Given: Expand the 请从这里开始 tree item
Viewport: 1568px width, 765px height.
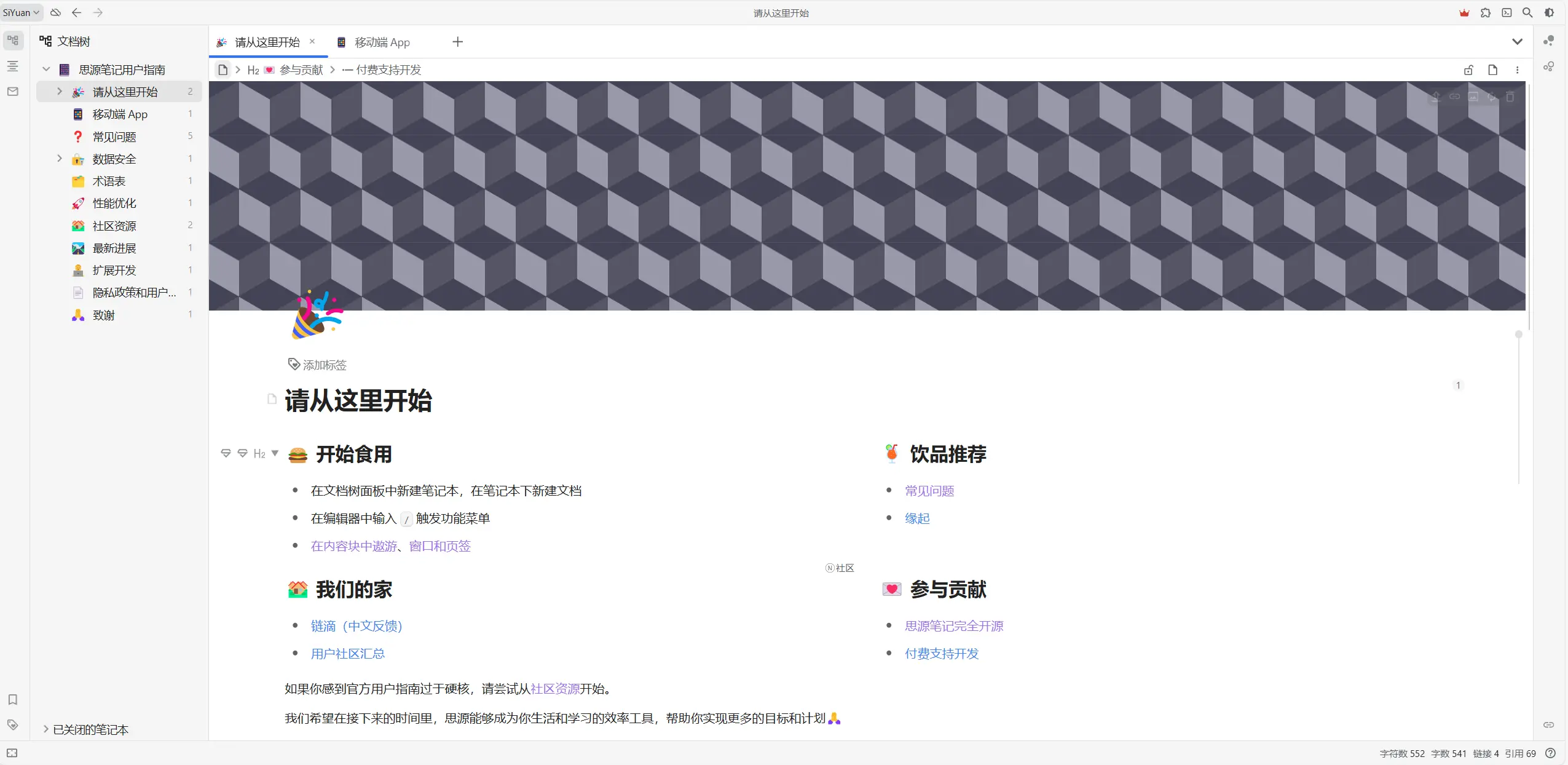Looking at the screenshot, I should pos(59,91).
